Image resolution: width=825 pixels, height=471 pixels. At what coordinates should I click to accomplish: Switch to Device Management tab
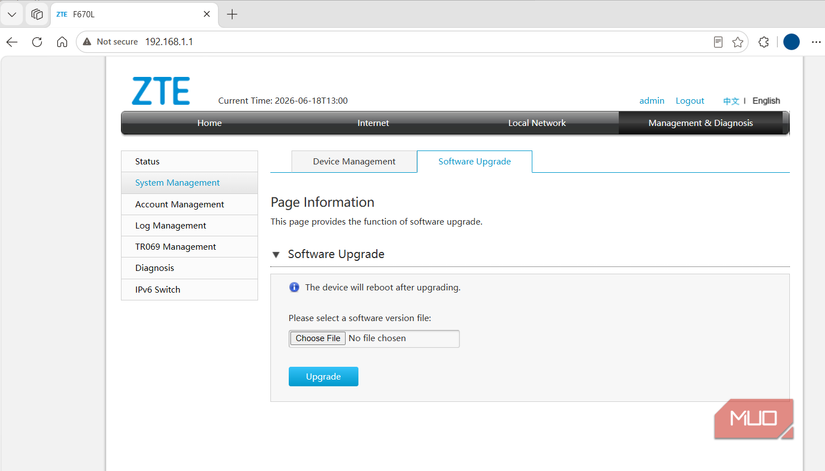pos(354,162)
